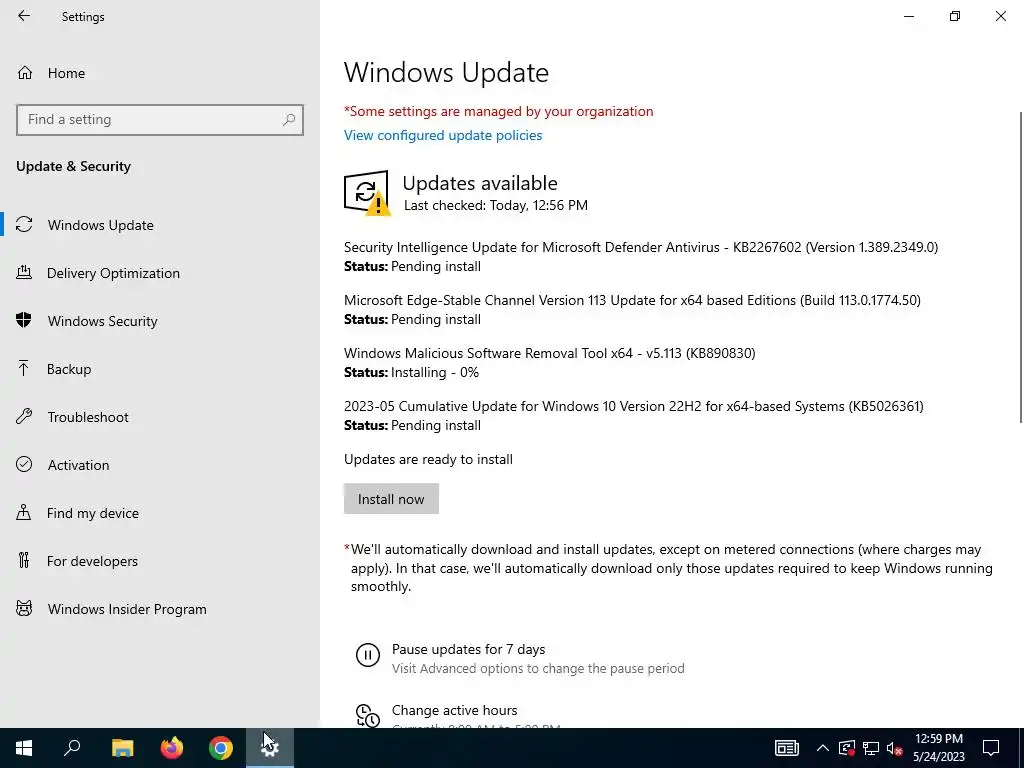Click the network tray icon
The height and width of the screenshot is (768, 1024).
[x=871, y=748]
